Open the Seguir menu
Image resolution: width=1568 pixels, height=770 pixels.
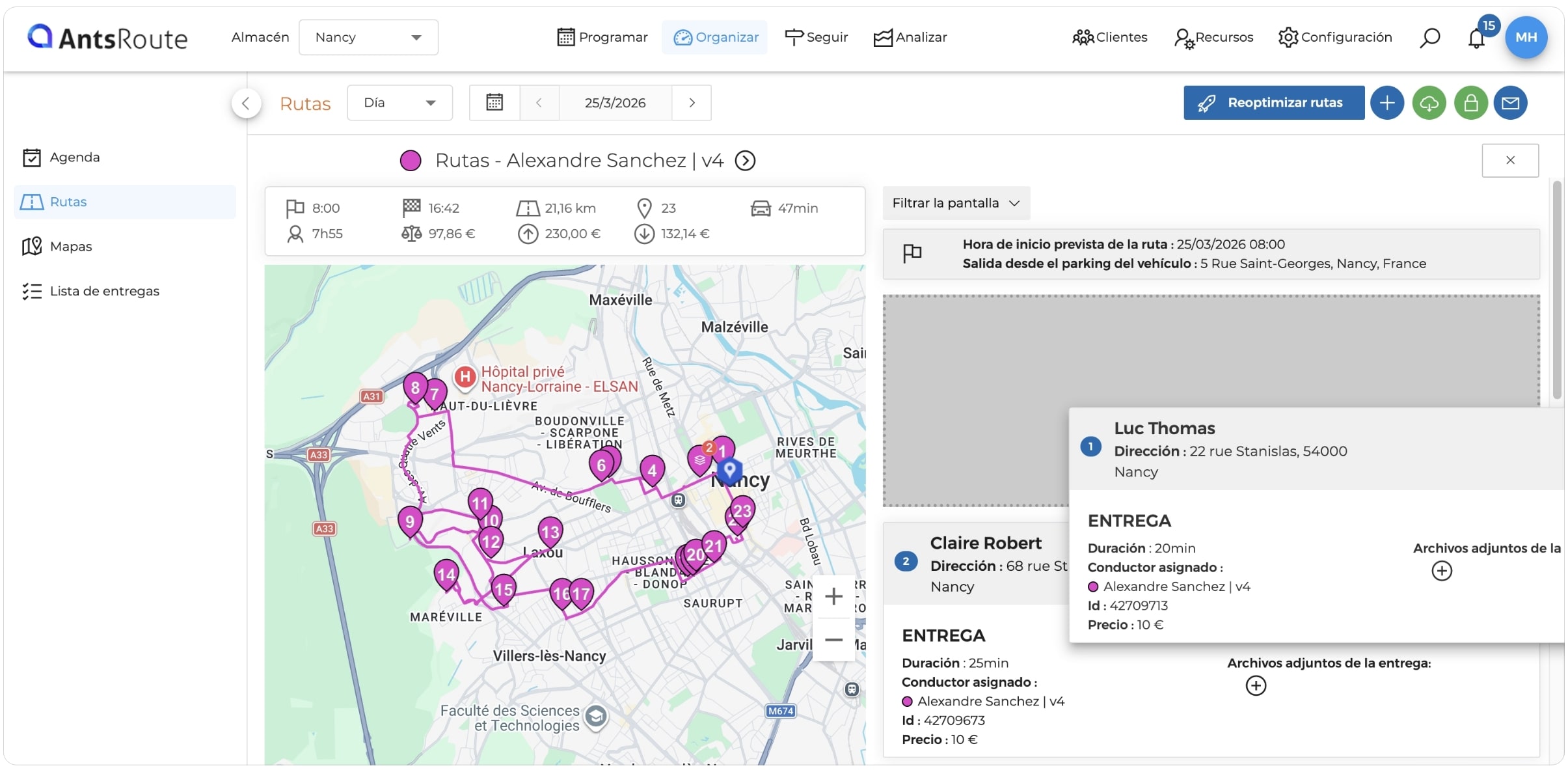pyautogui.click(x=816, y=37)
